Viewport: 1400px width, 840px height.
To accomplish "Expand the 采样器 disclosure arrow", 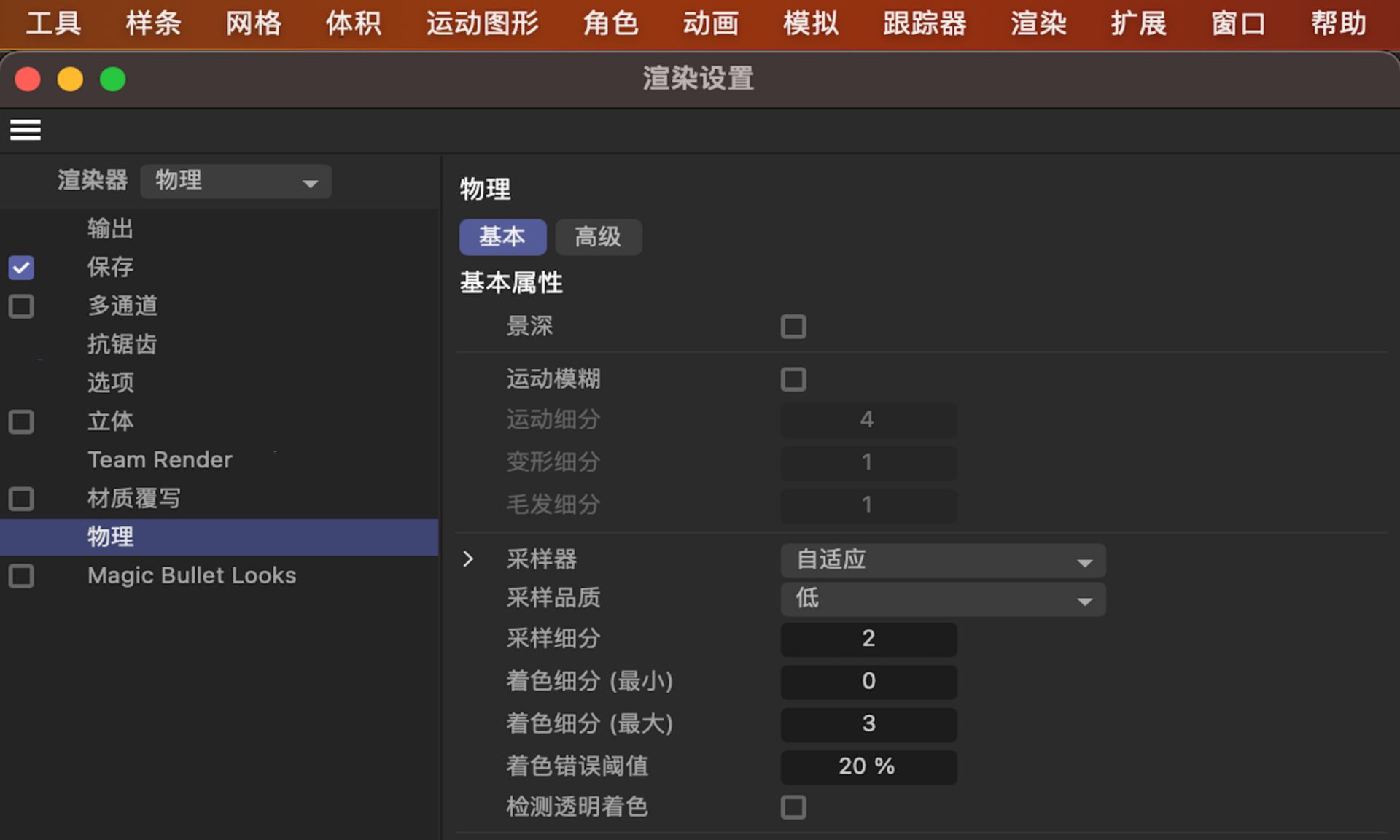I will [x=467, y=559].
